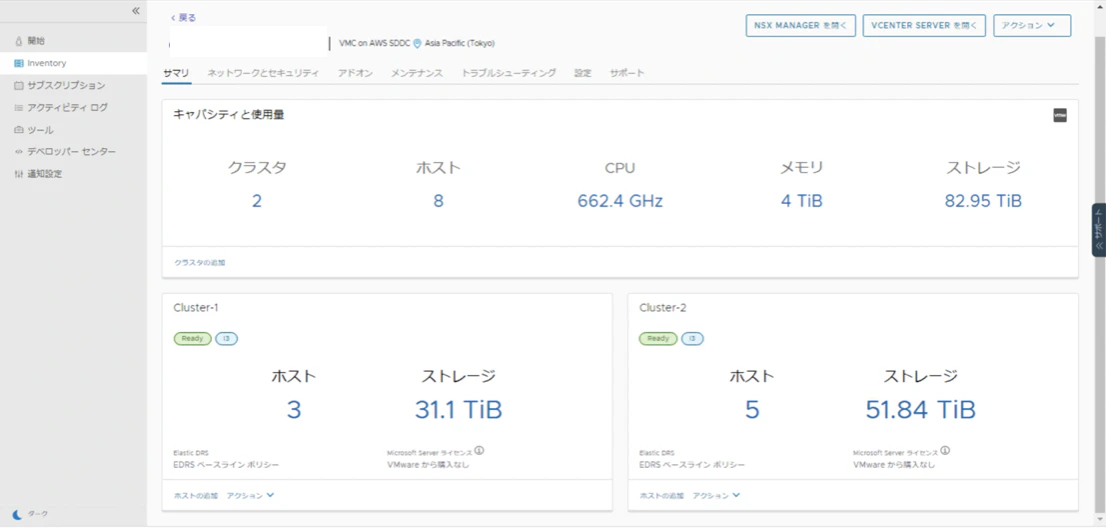Switch to メンテナンス tab
Screen dimensions: 1106x530
[x=417, y=73]
